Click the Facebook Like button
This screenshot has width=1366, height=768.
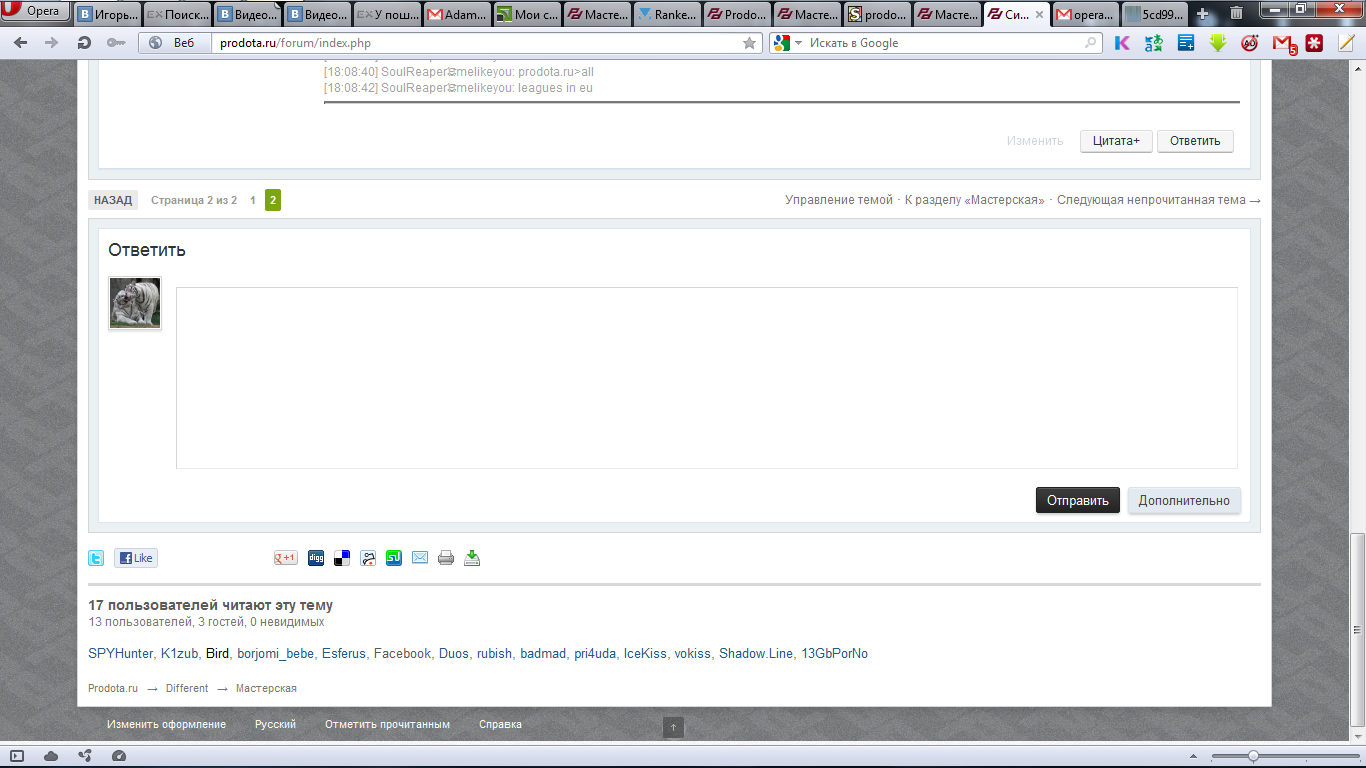point(136,558)
